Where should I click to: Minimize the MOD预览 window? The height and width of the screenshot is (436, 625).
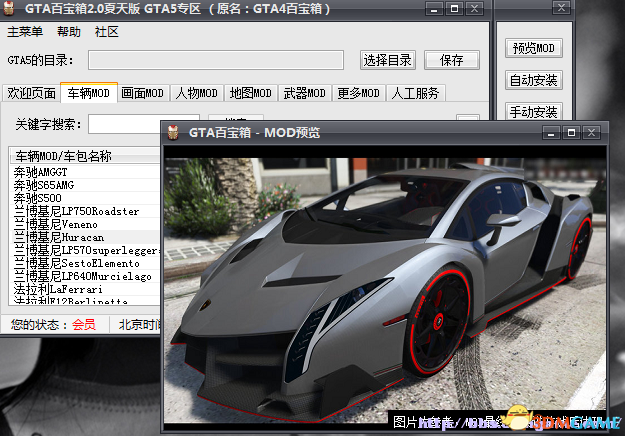pyautogui.click(x=551, y=133)
